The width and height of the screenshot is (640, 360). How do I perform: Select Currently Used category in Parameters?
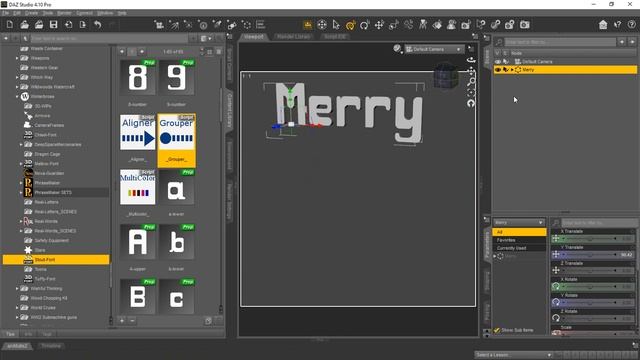[519, 248]
